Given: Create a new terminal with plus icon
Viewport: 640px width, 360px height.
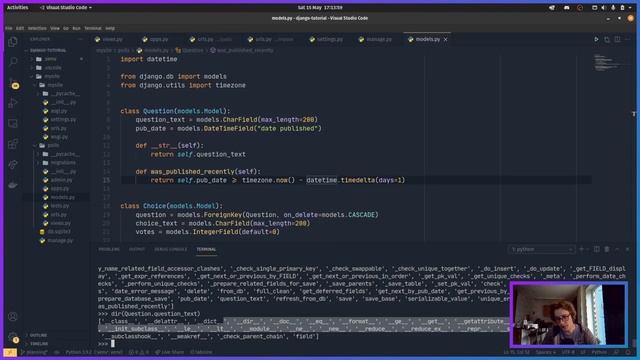Looking at the screenshot, I should pyautogui.click(x=582, y=249).
